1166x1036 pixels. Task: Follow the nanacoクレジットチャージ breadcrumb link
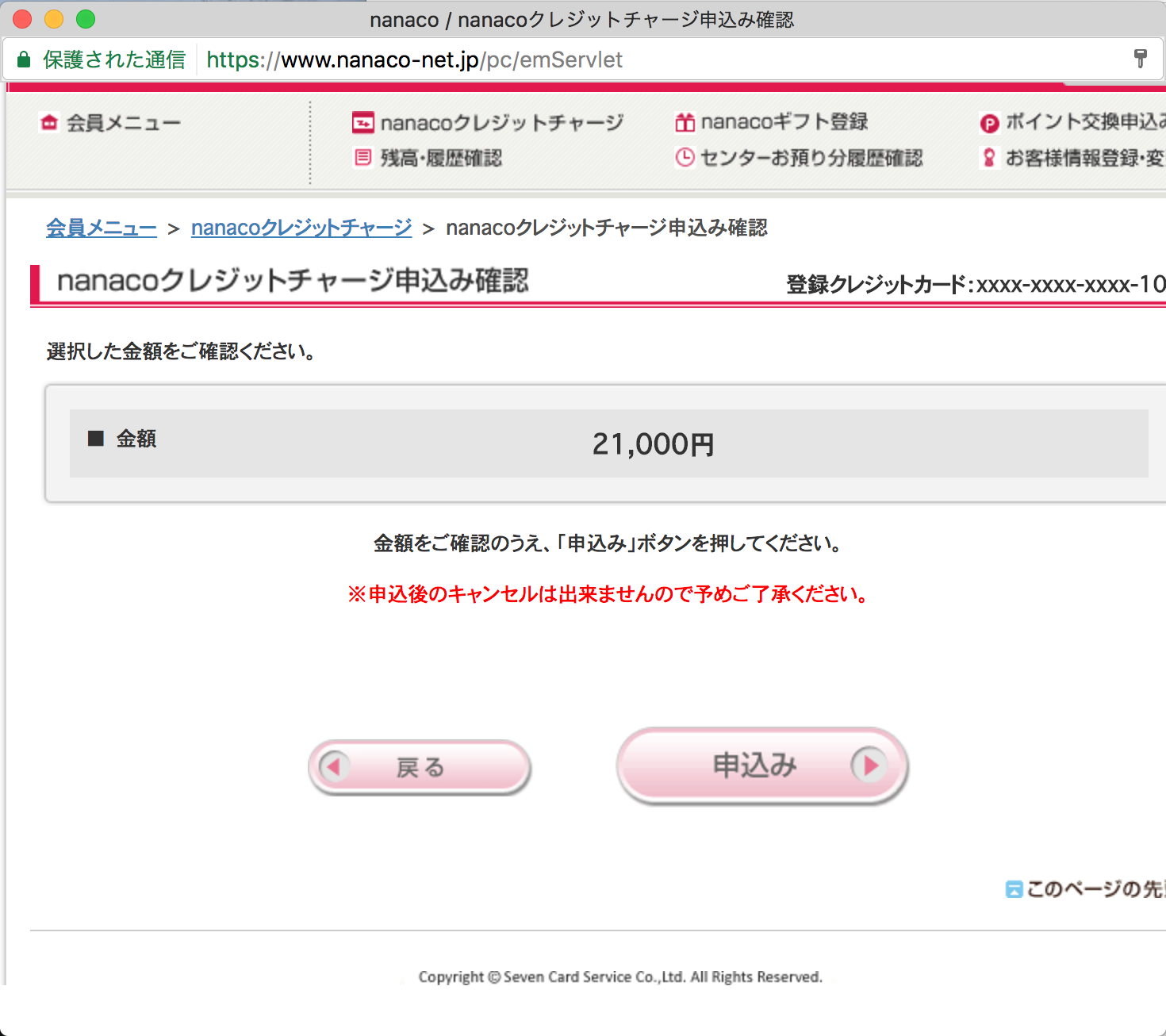coord(301,228)
